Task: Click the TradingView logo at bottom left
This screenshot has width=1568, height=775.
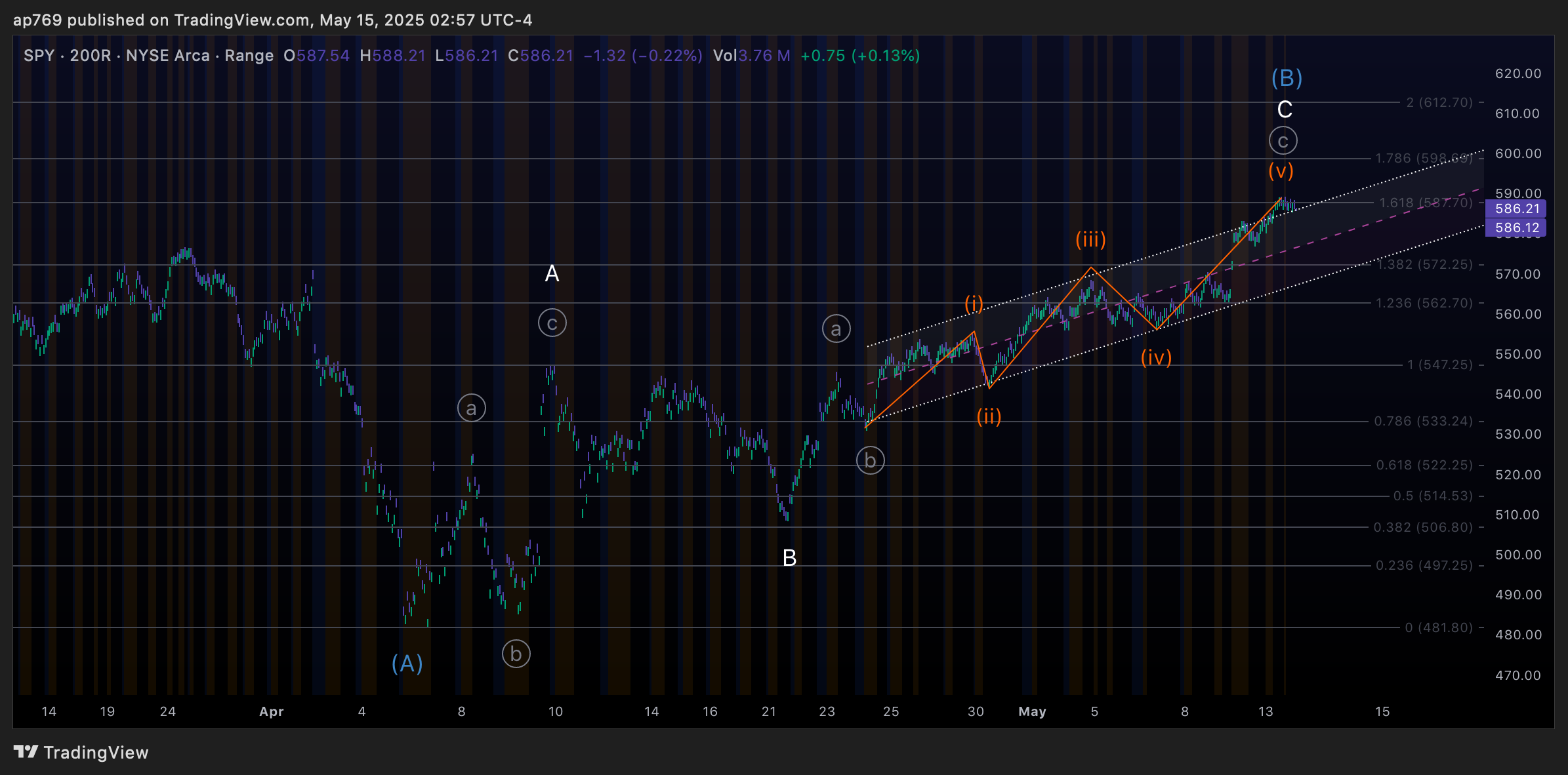Action: 81,752
